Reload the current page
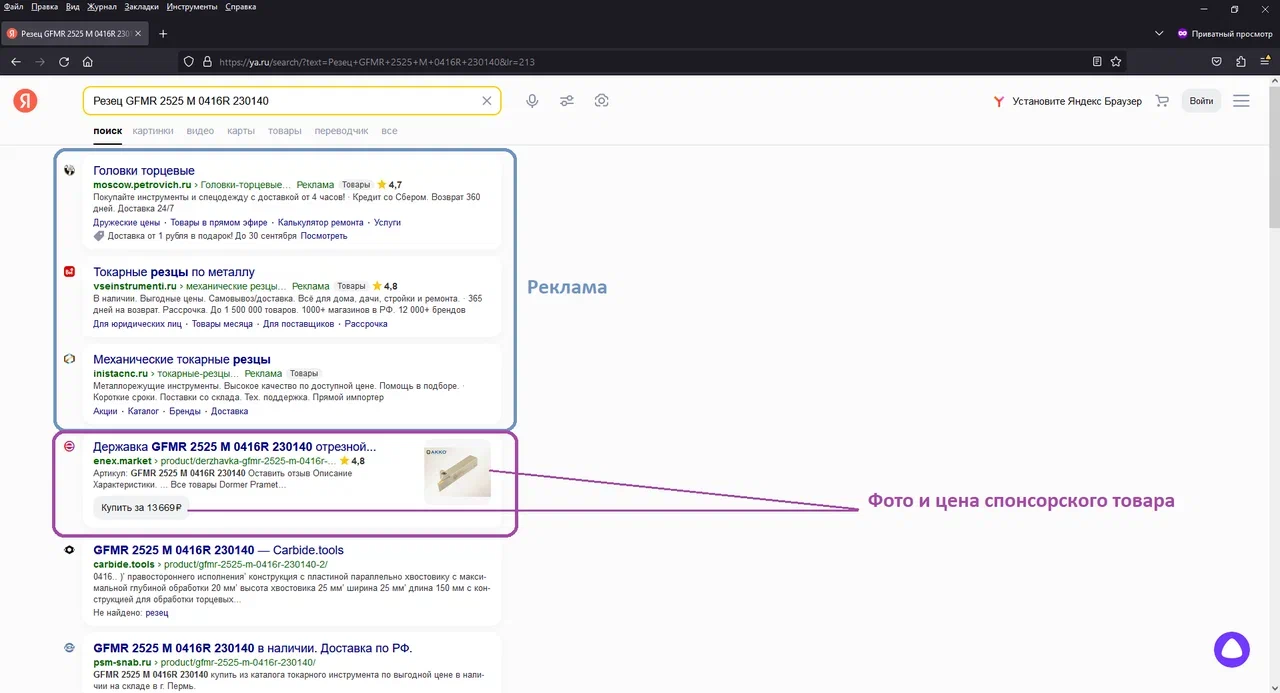Image resolution: width=1280 pixels, height=693 pixels. click(x=64, y=61)
